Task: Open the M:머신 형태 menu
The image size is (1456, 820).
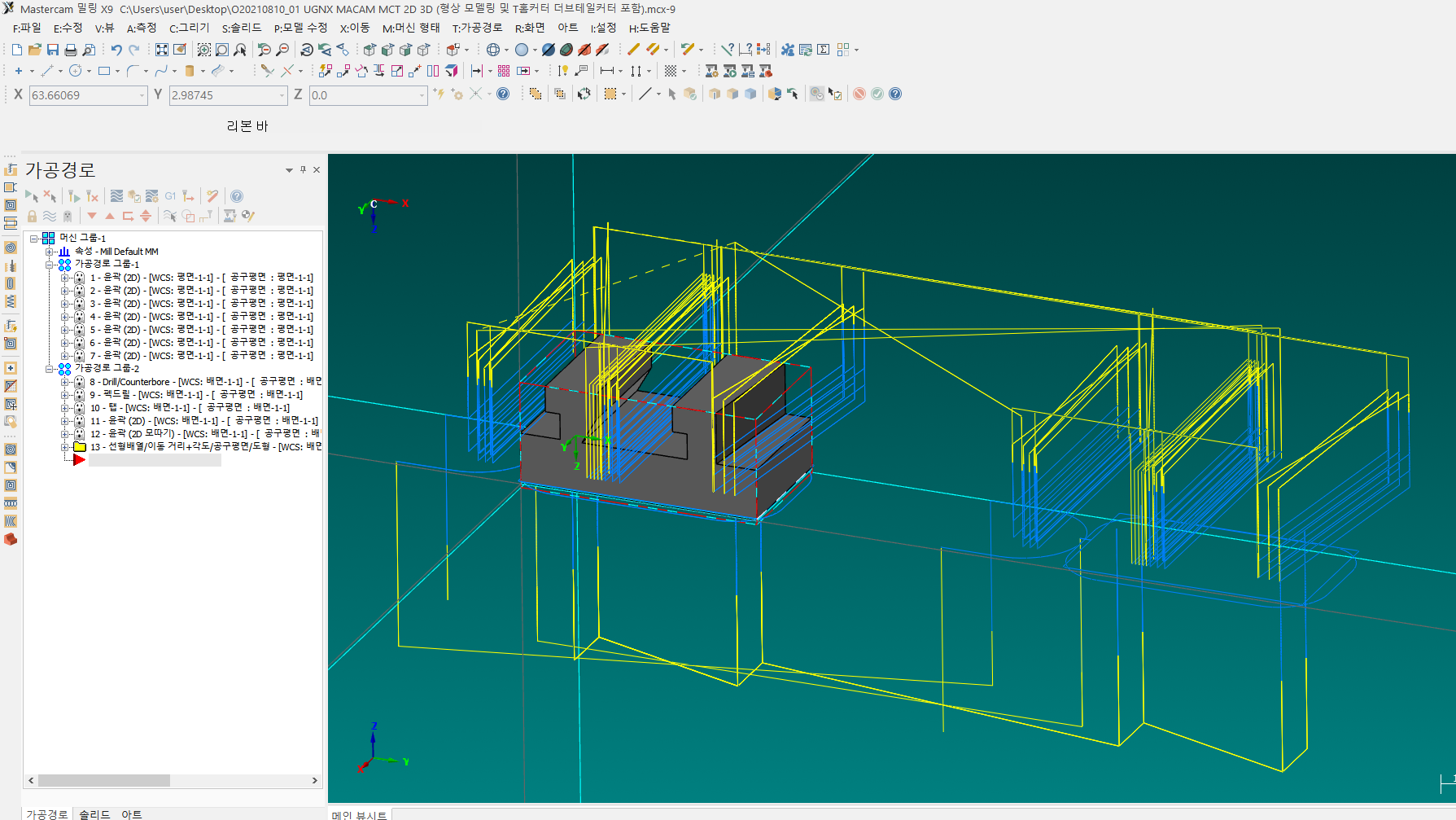Action: [411, 28]
